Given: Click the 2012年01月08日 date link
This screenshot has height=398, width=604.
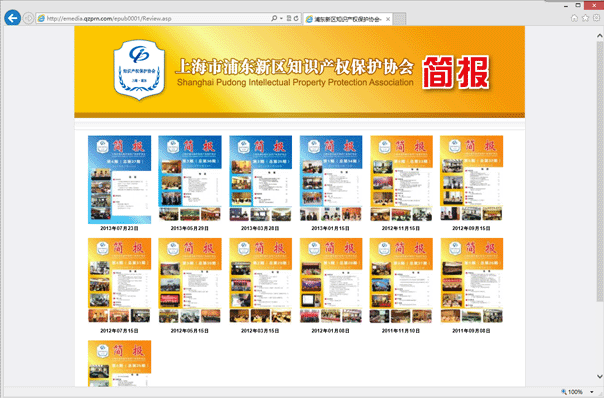Looking at the screenshot, I should (330, 331).
